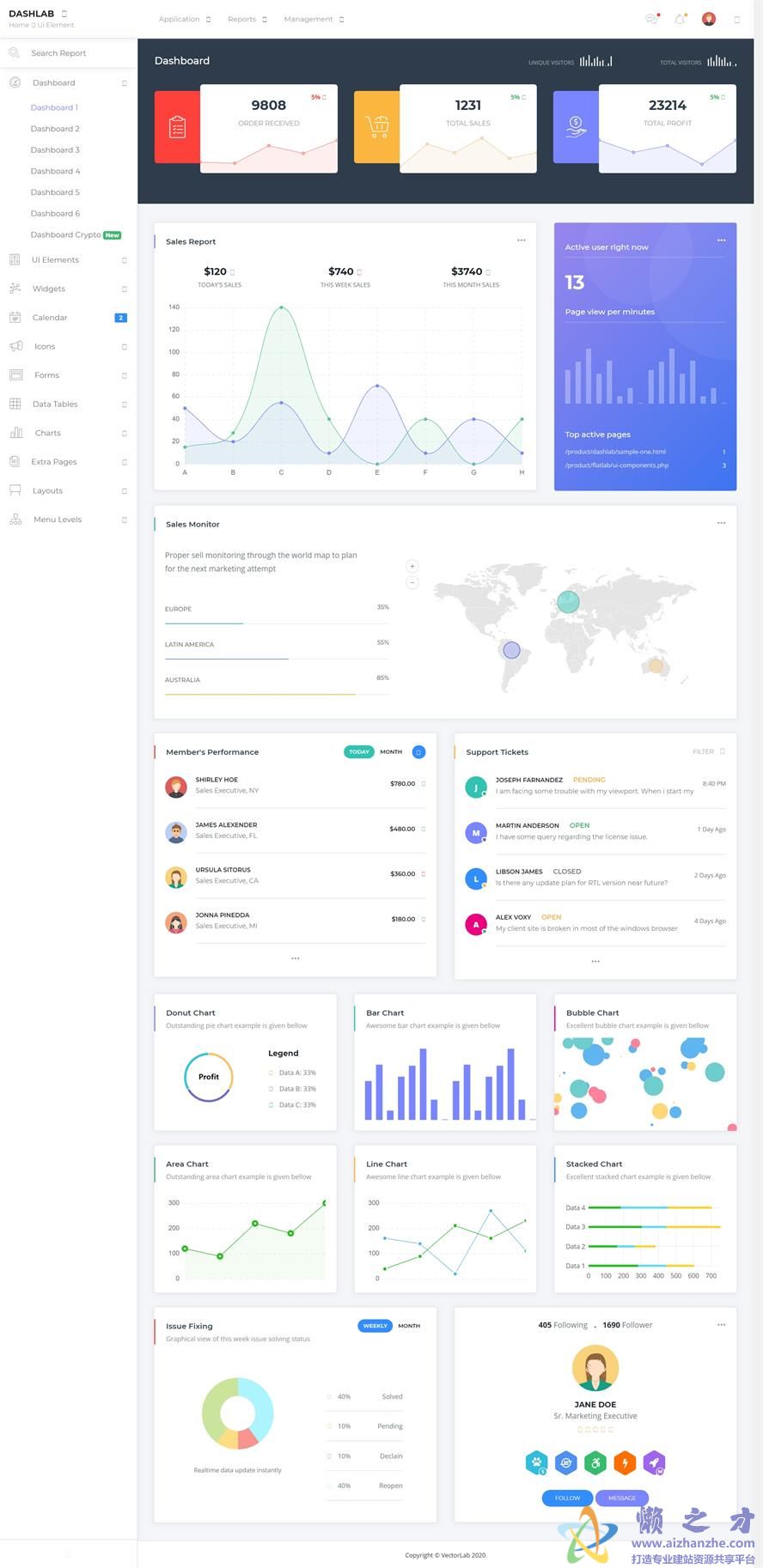Expand the Reports dropdown in navbar
This screenshot has width=763, height=1568.
point(247,19)
